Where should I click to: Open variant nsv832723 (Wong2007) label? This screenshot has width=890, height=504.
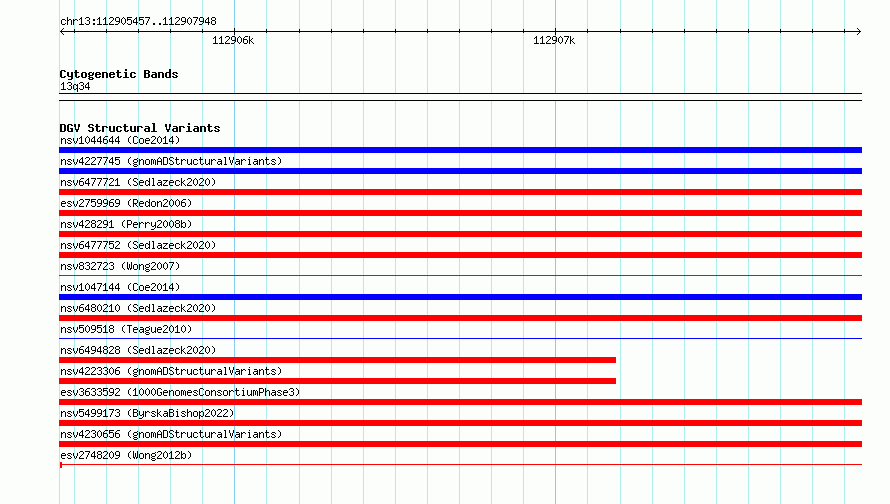tap(120, 266)
